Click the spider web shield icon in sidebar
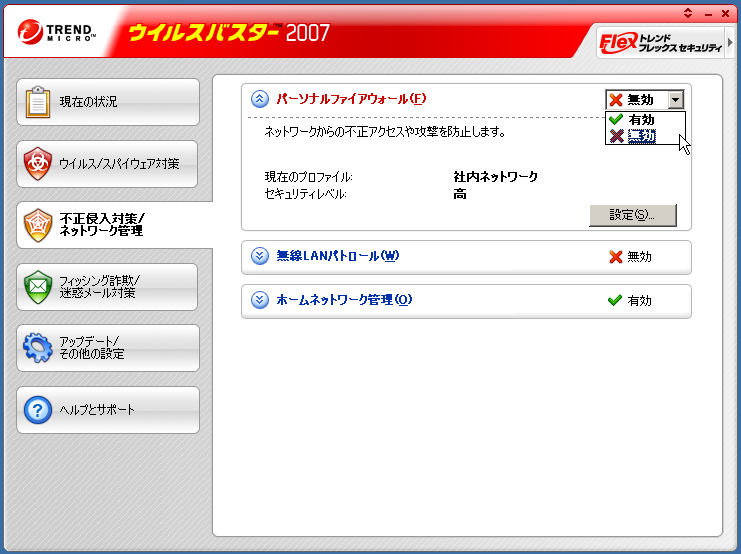Image resolution: width=741 pixels, height=554 pixels. (38, 225)
